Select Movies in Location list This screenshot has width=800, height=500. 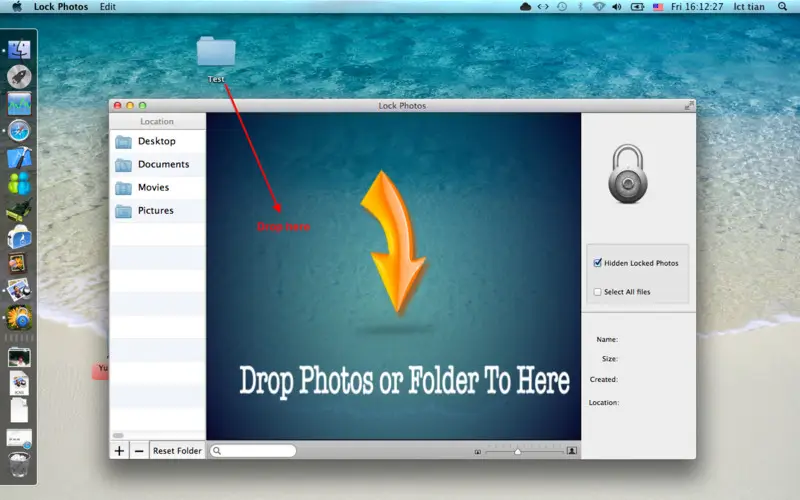click(x=158, y=187)
